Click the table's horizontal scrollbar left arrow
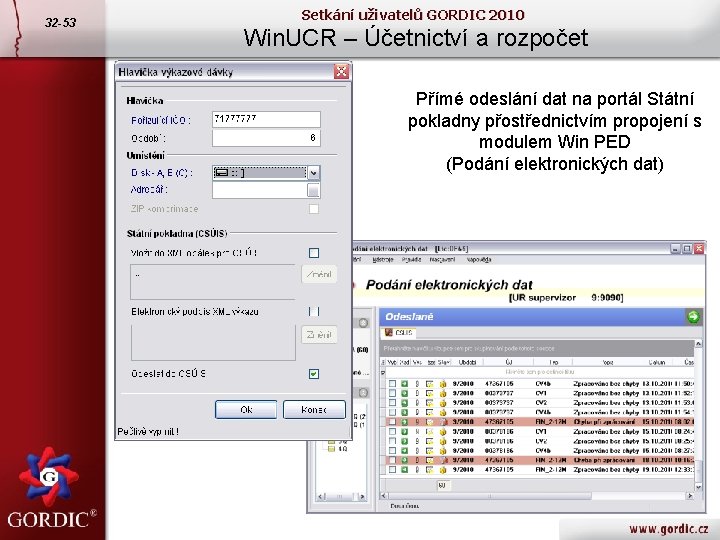 coord(384,496)
